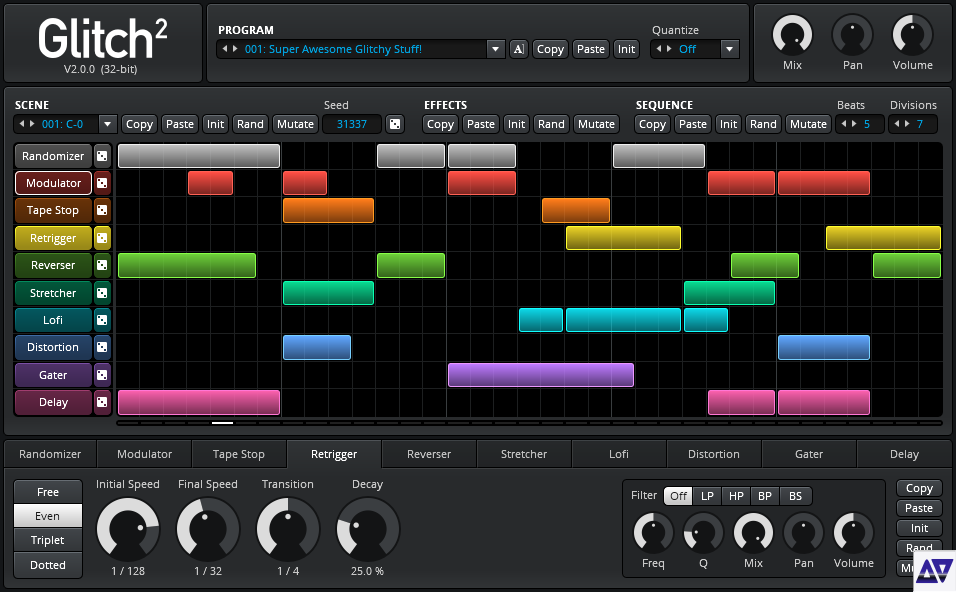Set the filter type to Off

(x=678, y=496)
